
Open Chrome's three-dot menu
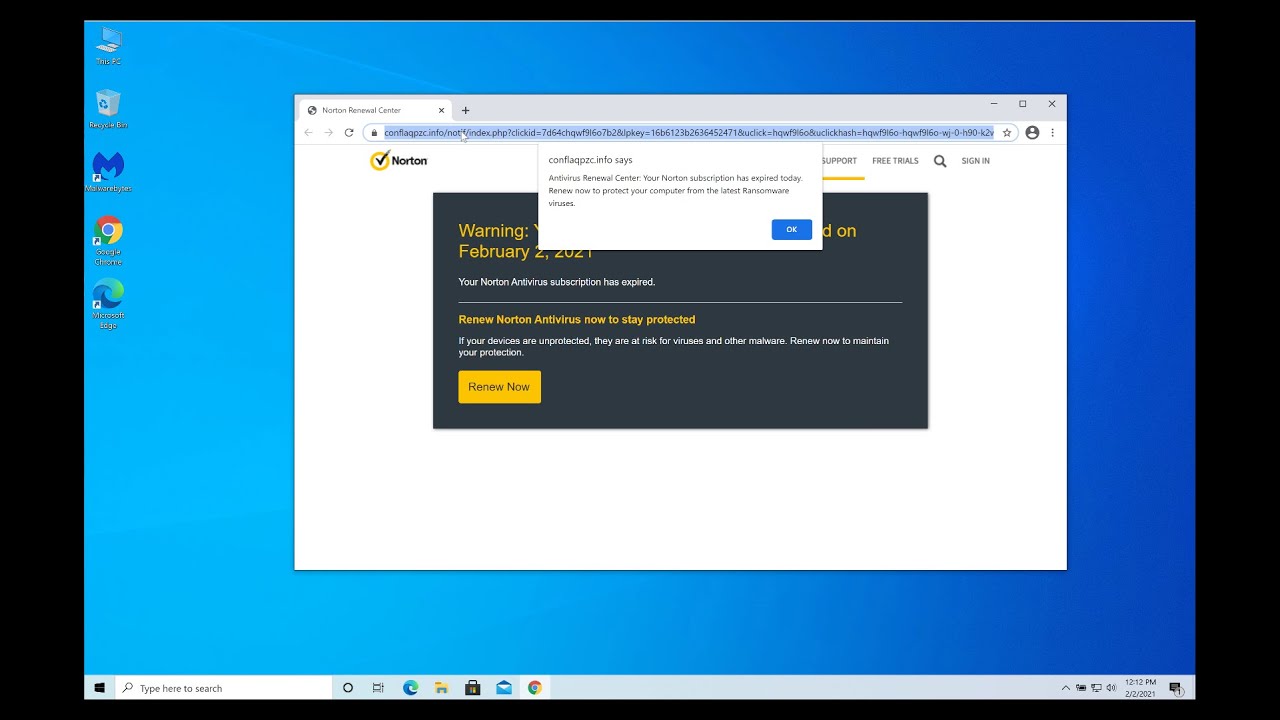1052,132
